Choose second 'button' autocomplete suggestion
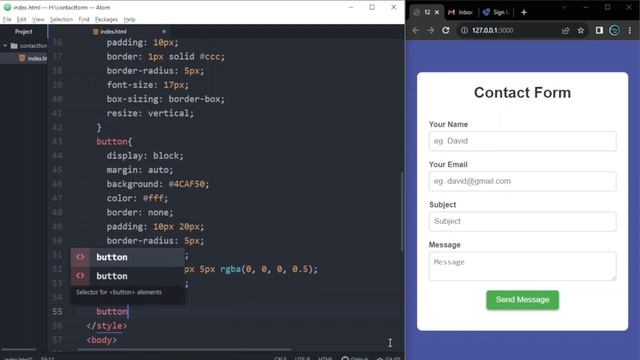Image resolution: width=640 pixels, height=360 pixels. point(127,276)
